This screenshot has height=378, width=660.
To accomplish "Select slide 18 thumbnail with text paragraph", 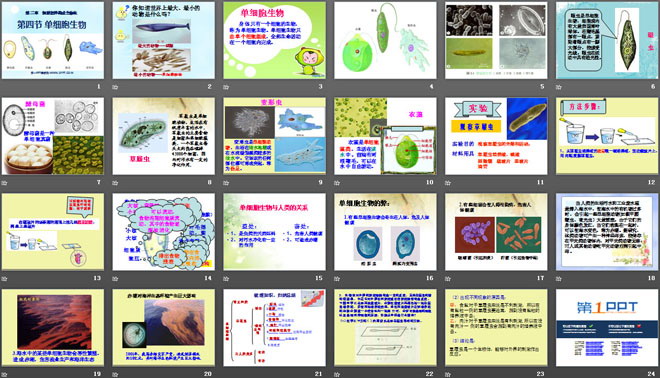I will 607,232.
